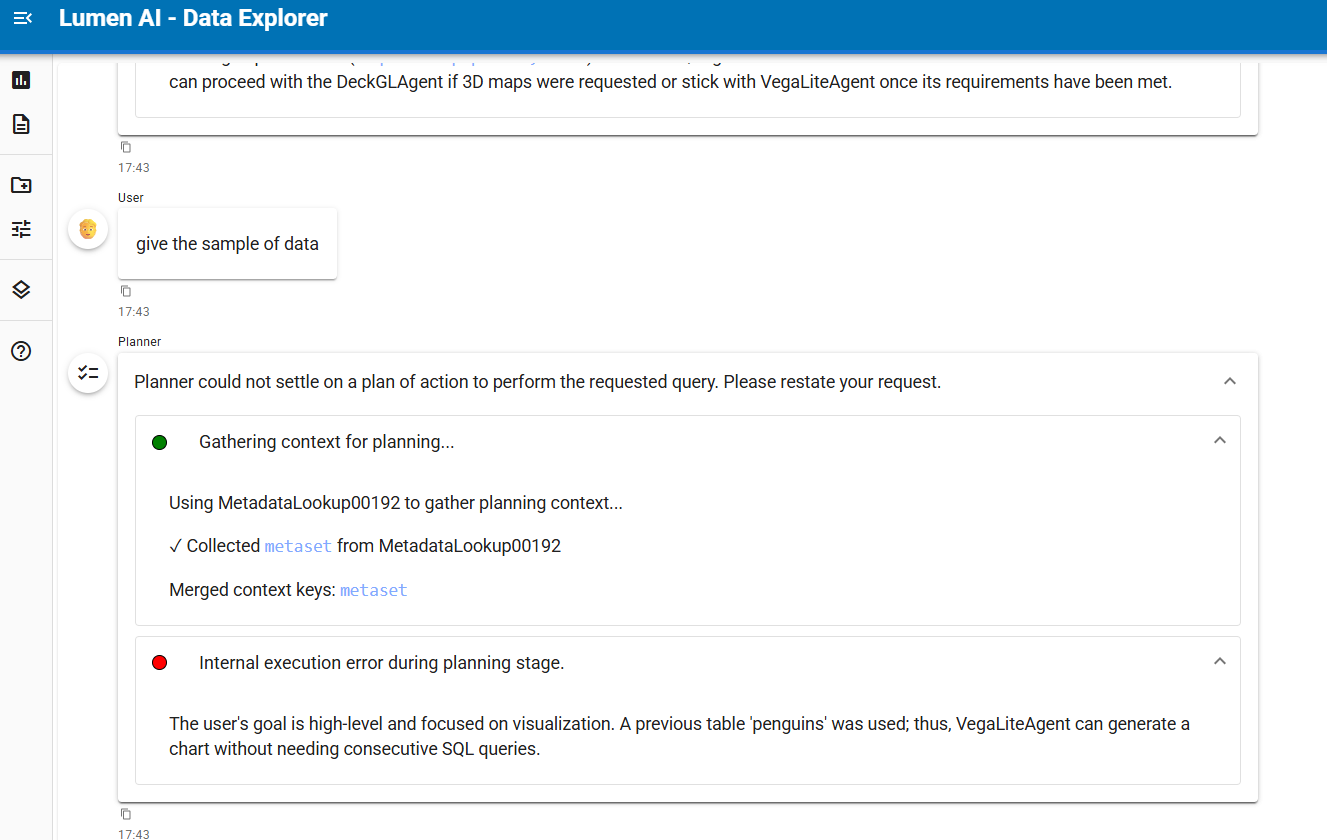
Task: Open the layers icon in sidebar
Action: point(21,290)
